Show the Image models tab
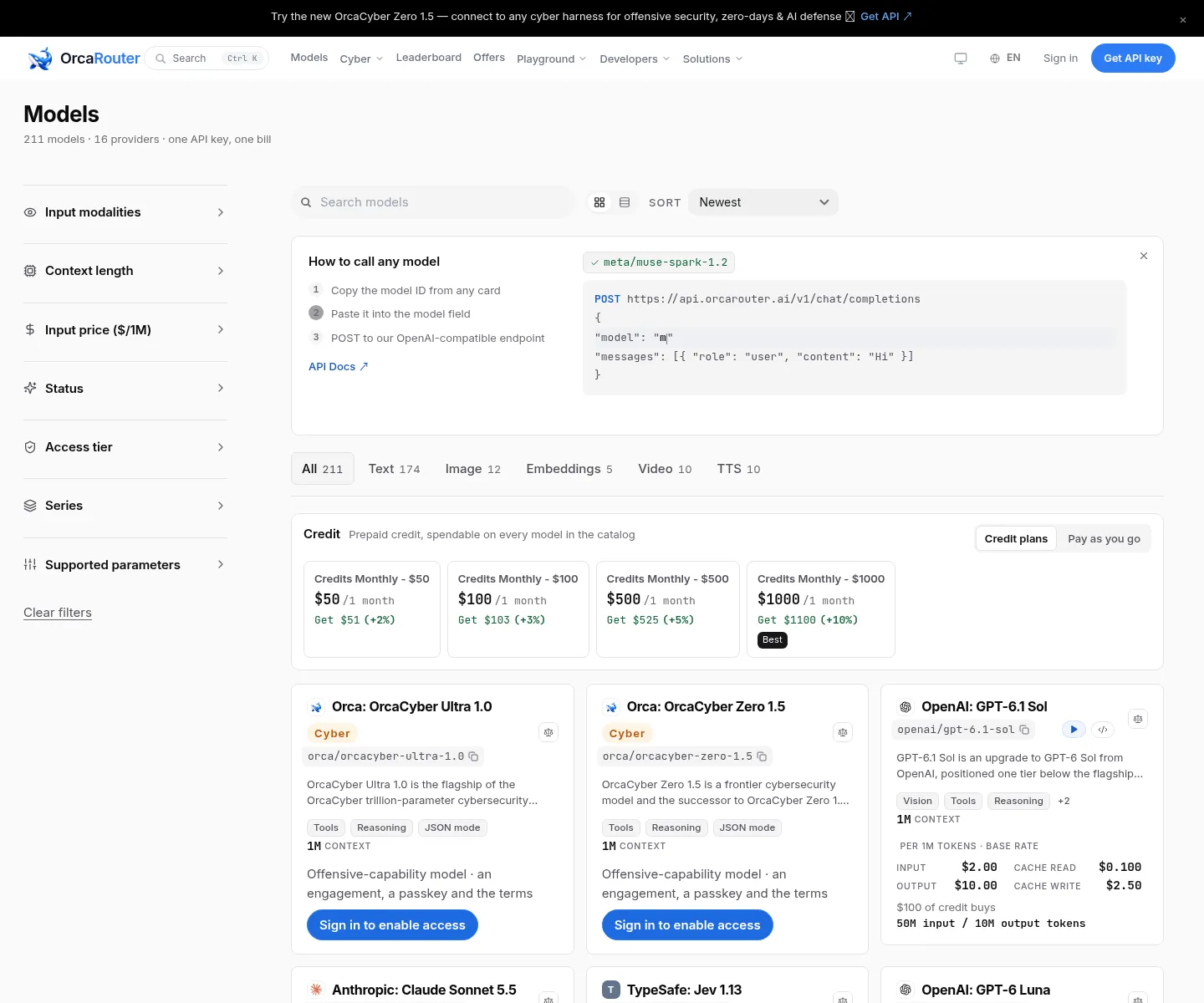 [x=473, y=469]
